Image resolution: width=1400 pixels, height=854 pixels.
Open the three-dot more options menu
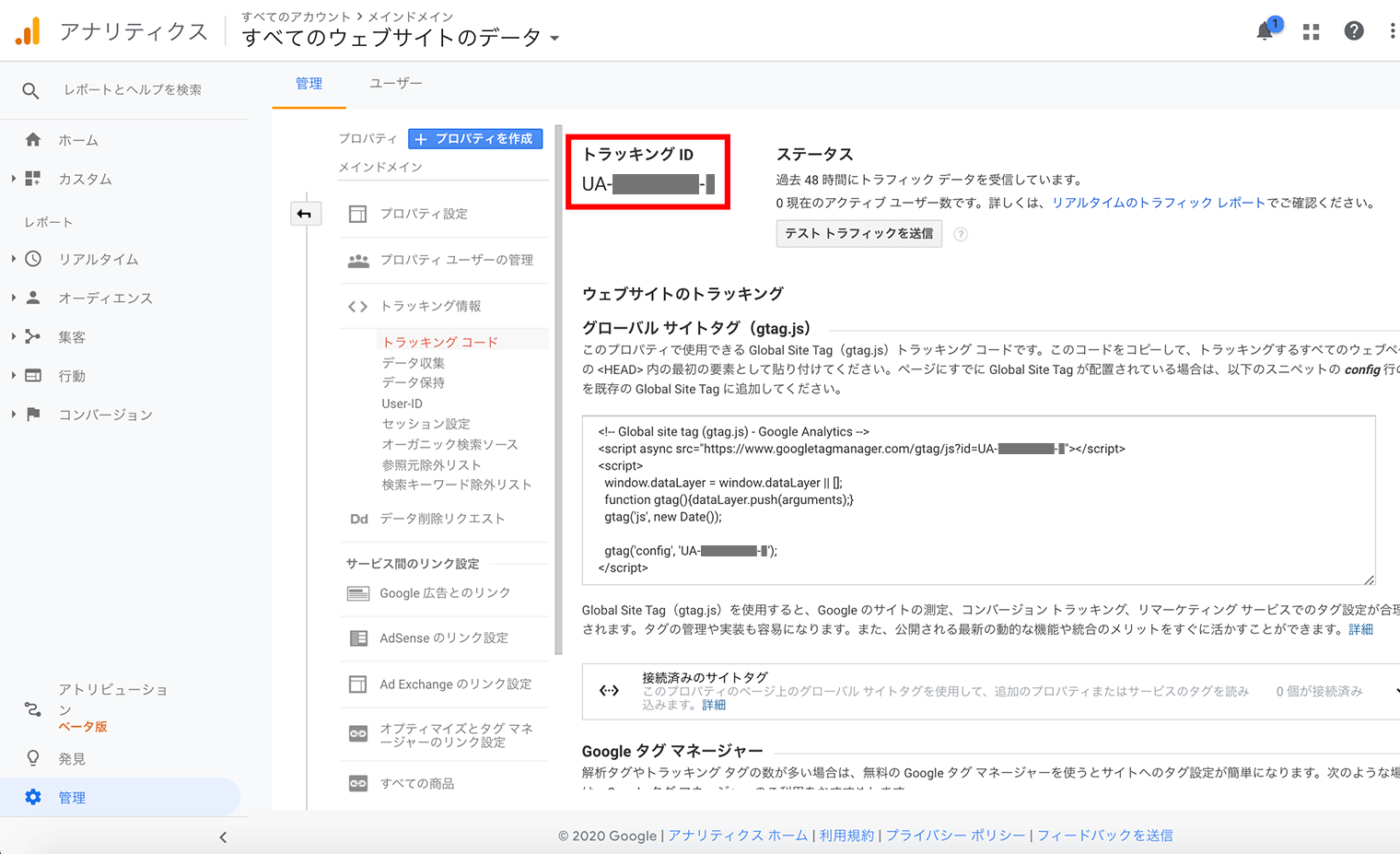click(x=1392, y=30)
